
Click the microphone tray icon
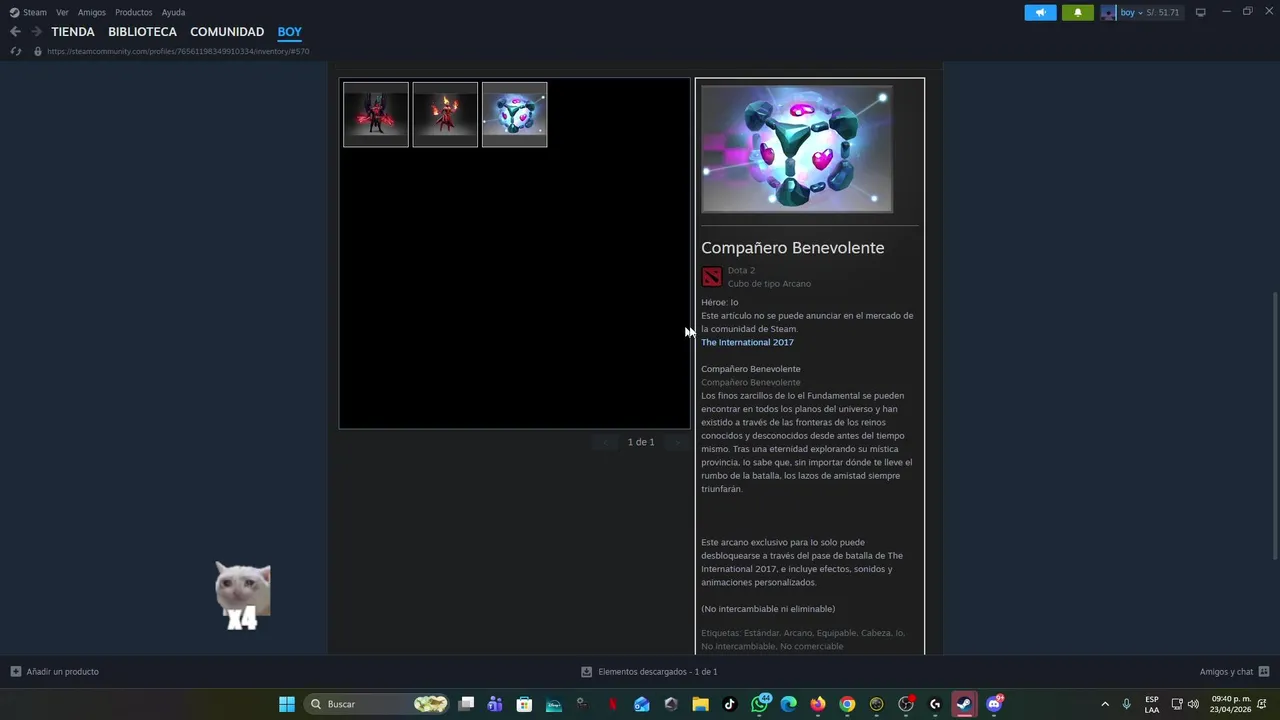coord(1126,704)
